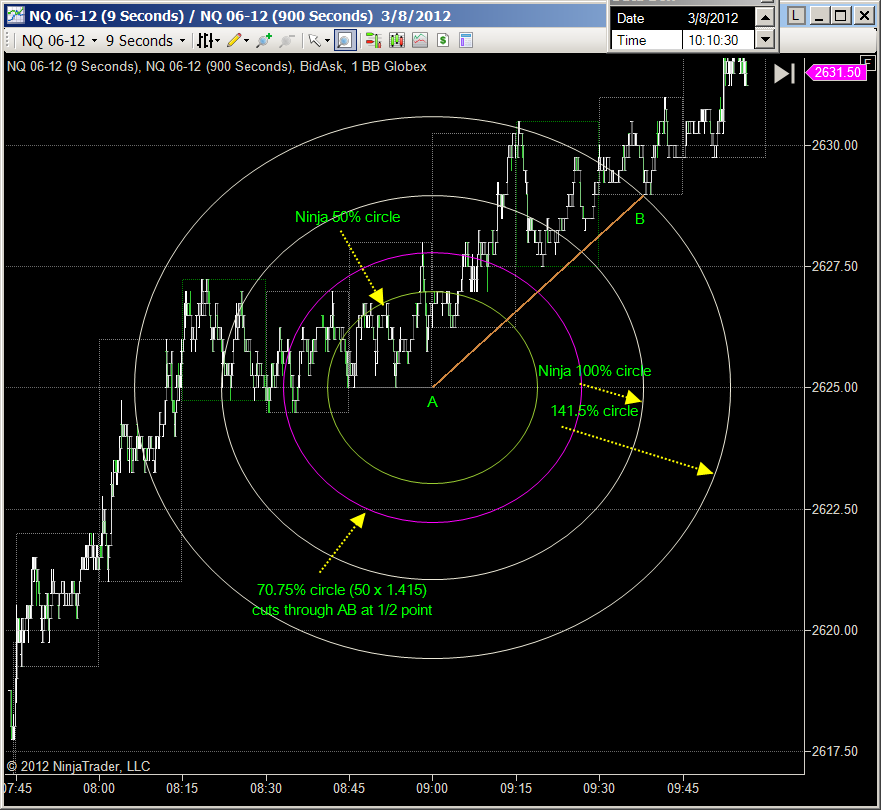Click the orange AB trend line

click(538, 292)
